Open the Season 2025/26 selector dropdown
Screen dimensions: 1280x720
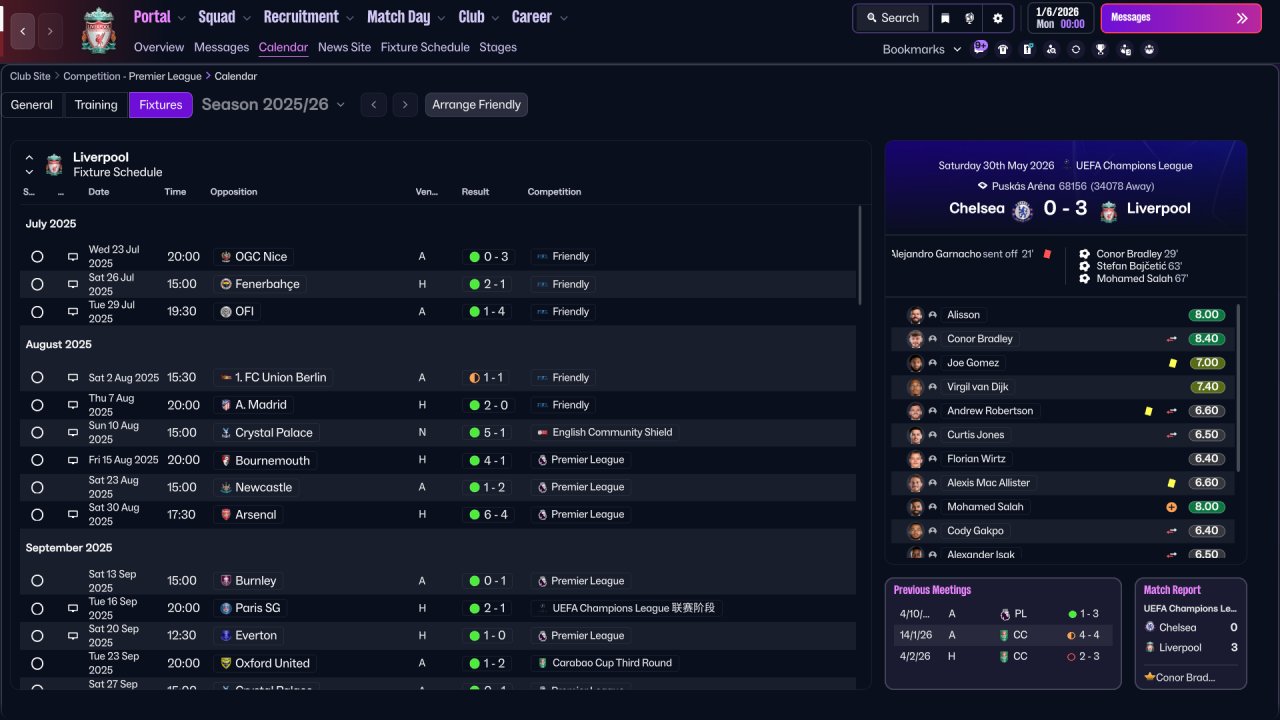[x=273, y=105]
